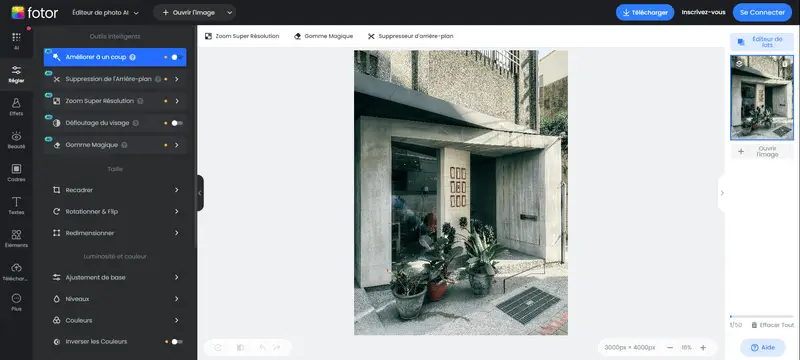Expand Suppression de l'Arrière-plan options
800x360 pixels.
[x=177, y=79]
